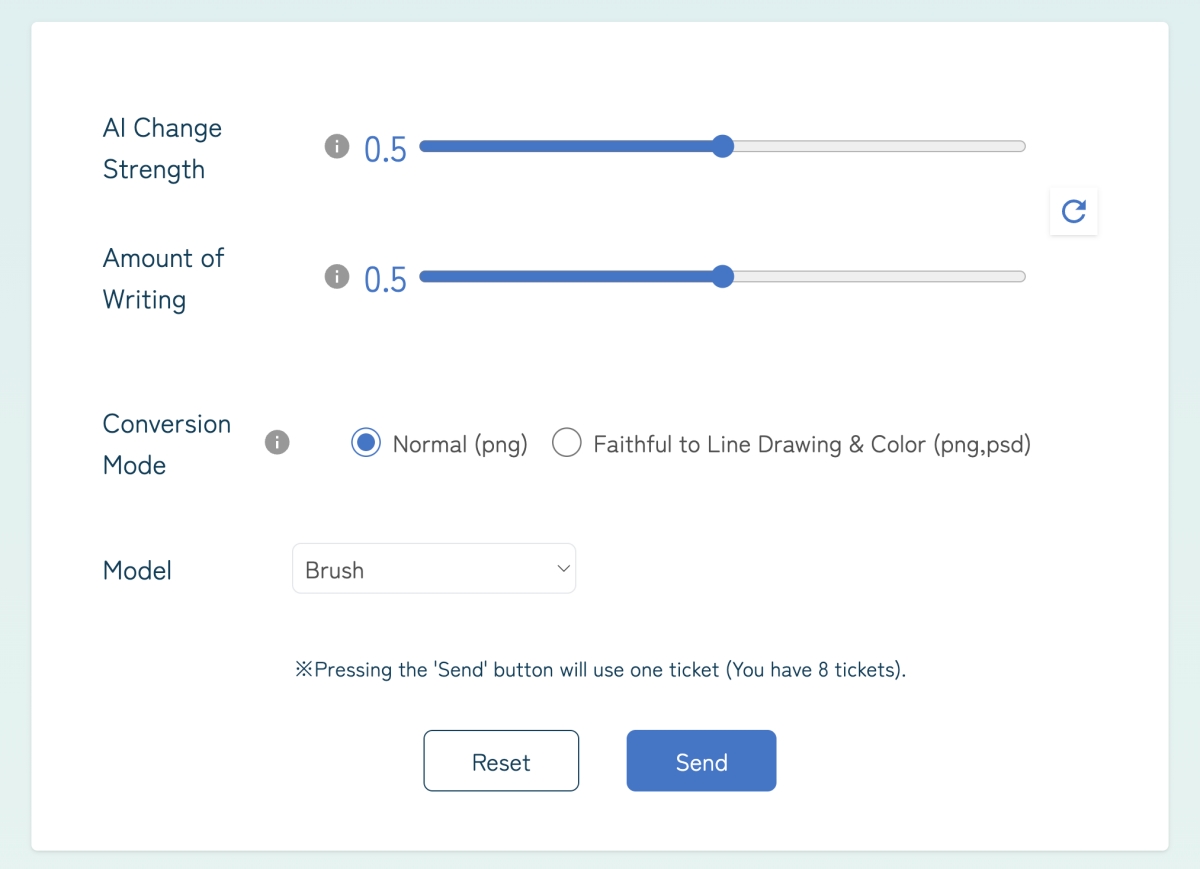Click the 0.5 value next to AI Change Strength
1200x869 pixels.
(x=385, y=149)
